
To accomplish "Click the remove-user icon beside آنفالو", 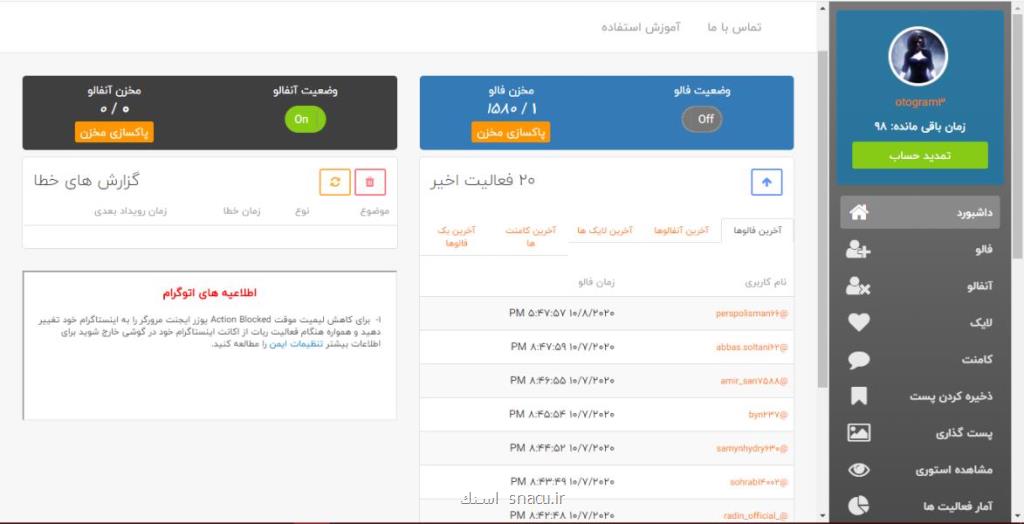I will 858,286.
